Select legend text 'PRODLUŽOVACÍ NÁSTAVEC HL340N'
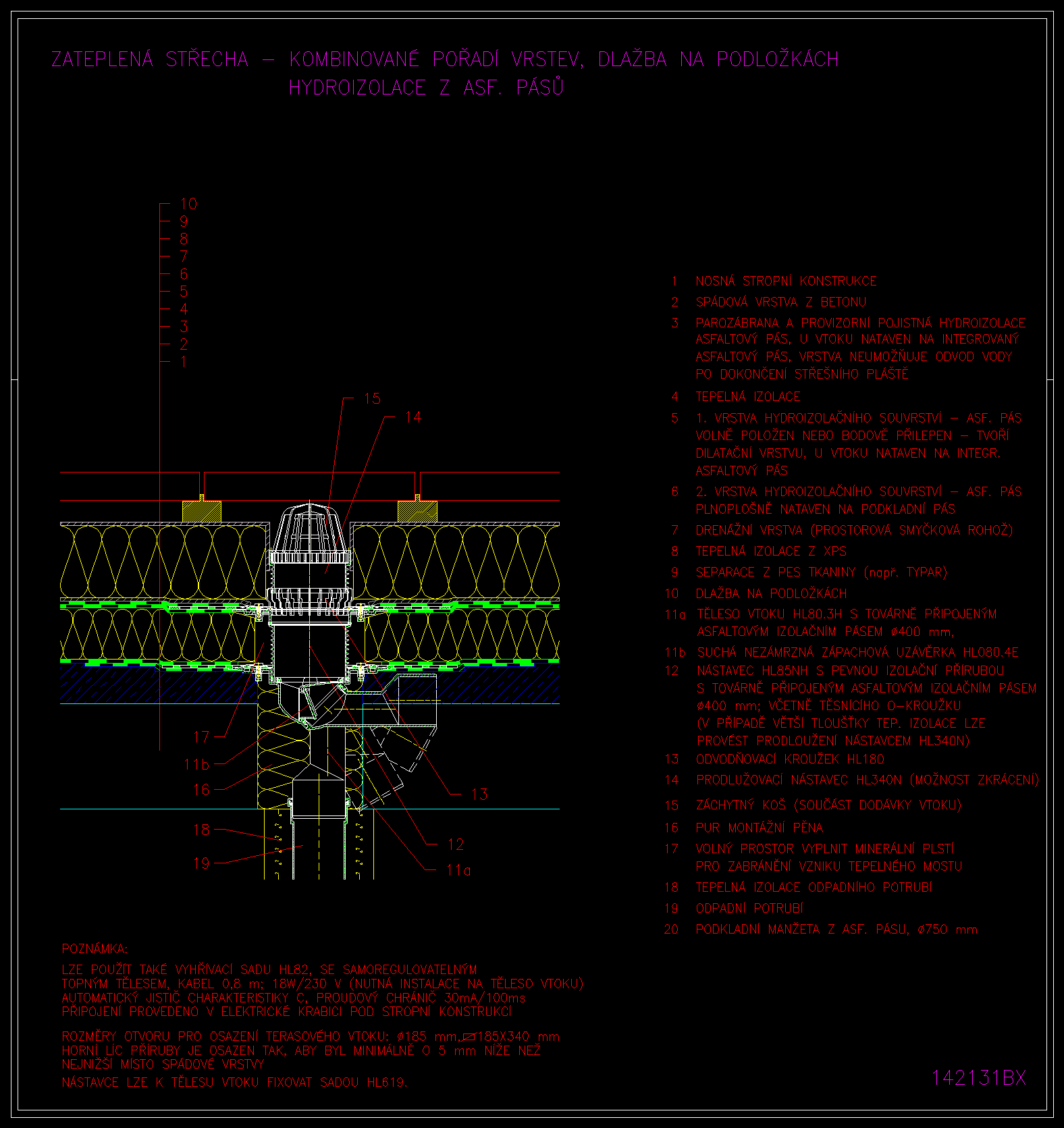Screen dimensions: 1064x1128 (799, 780)
